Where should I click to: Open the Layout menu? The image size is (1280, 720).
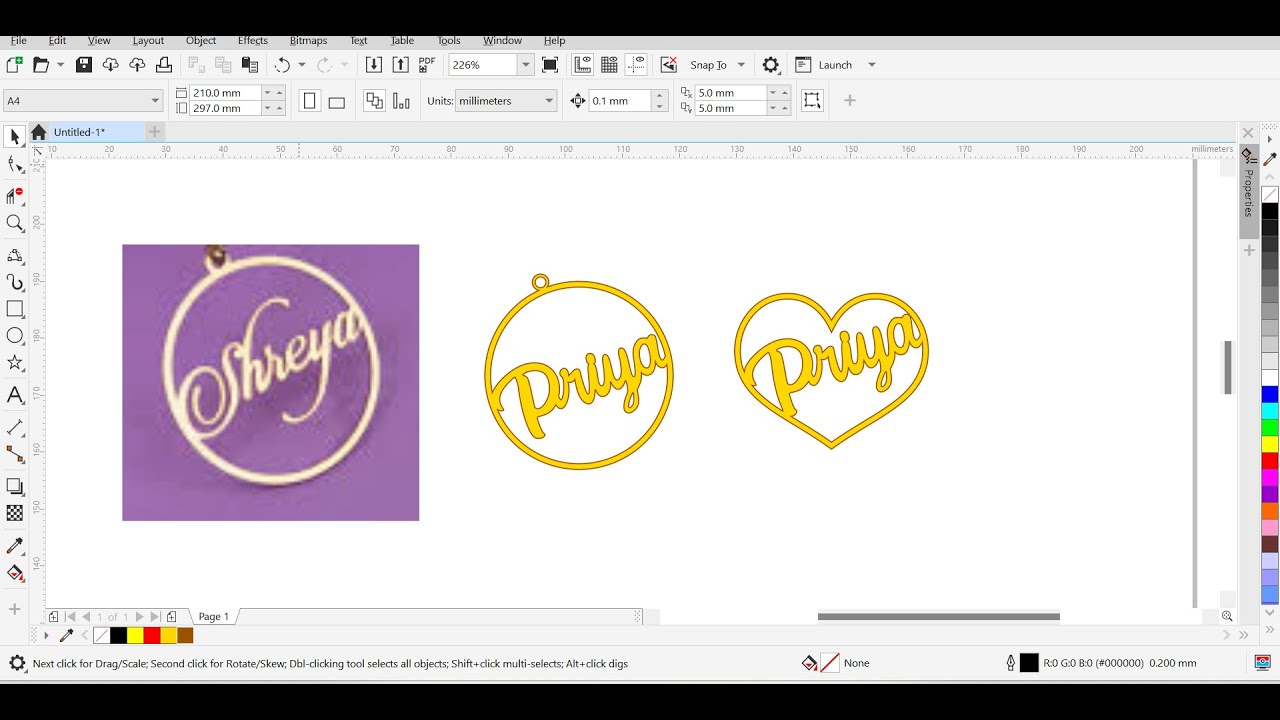pos(148,41)
